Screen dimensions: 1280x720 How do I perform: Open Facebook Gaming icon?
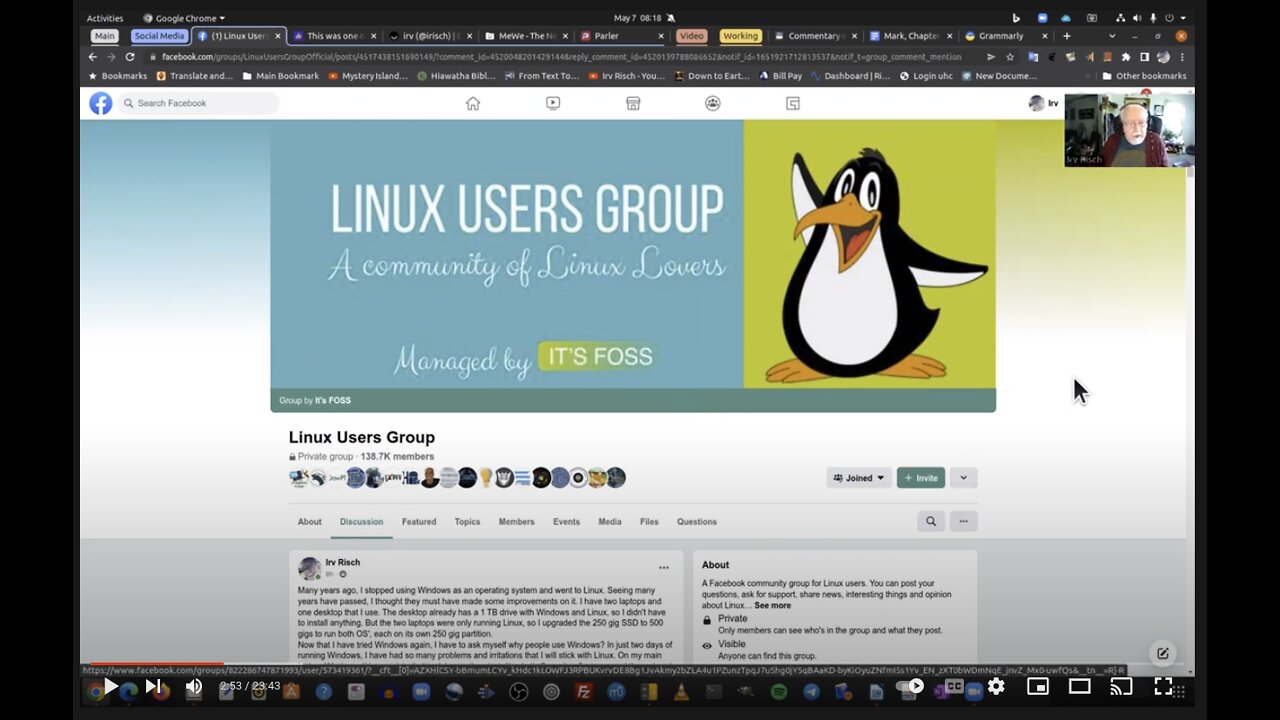pyautogui.click(x=793, y=103)
